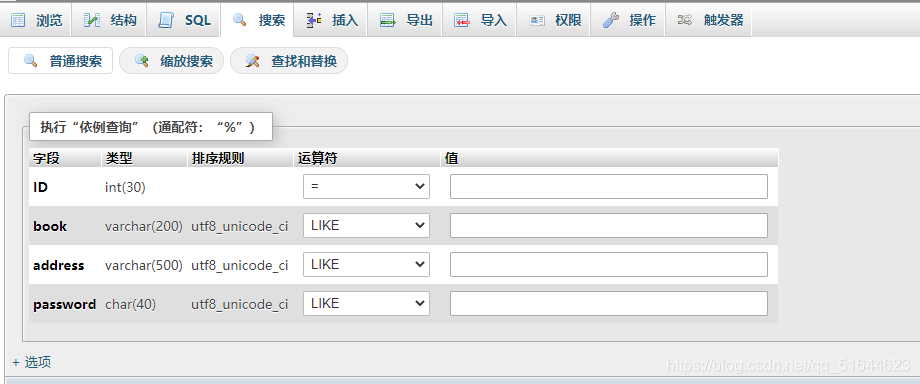Open the 导出 tab
Screen dimensions: 920x384
[405, 21]
